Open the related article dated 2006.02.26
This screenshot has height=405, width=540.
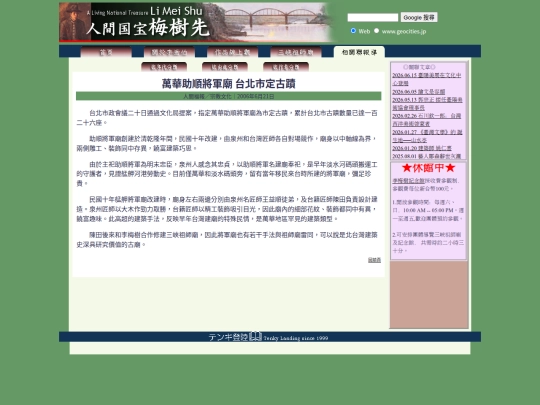[x=426, y=120]
